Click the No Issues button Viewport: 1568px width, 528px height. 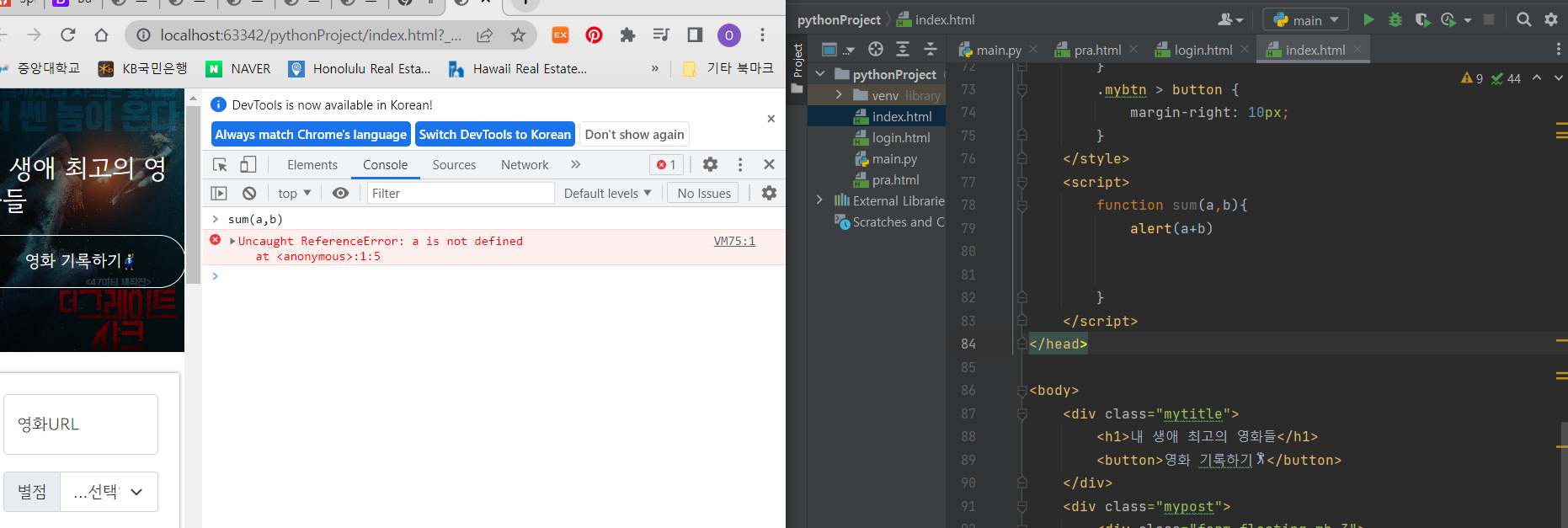(x=704, y=193)
